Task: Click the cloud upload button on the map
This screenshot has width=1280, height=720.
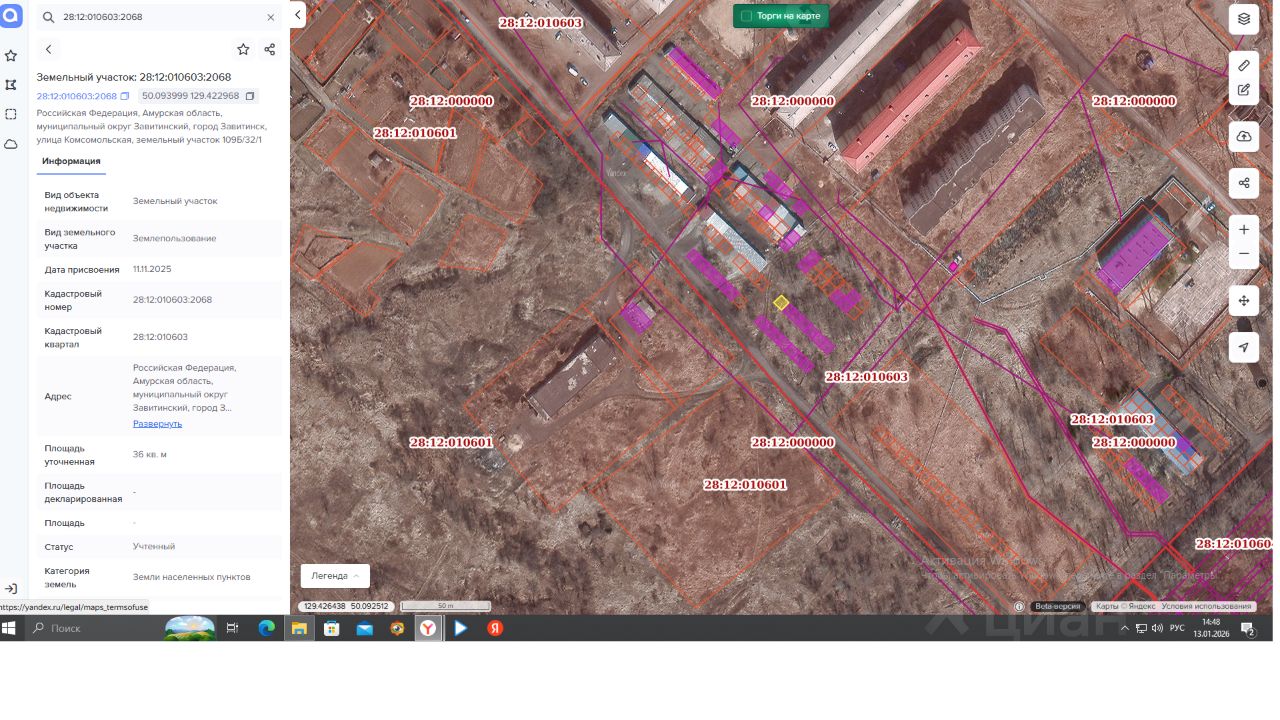Action: click(x=1244, y=136)
